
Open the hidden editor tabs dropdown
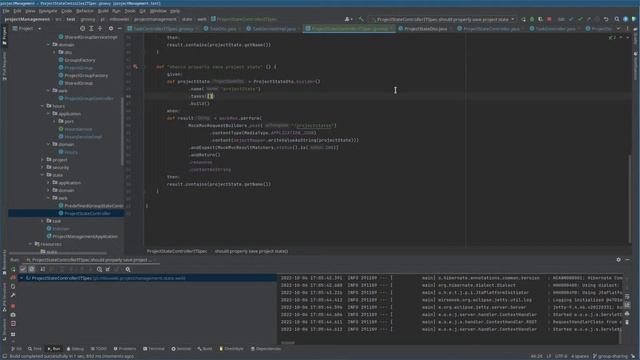(618, 29)
